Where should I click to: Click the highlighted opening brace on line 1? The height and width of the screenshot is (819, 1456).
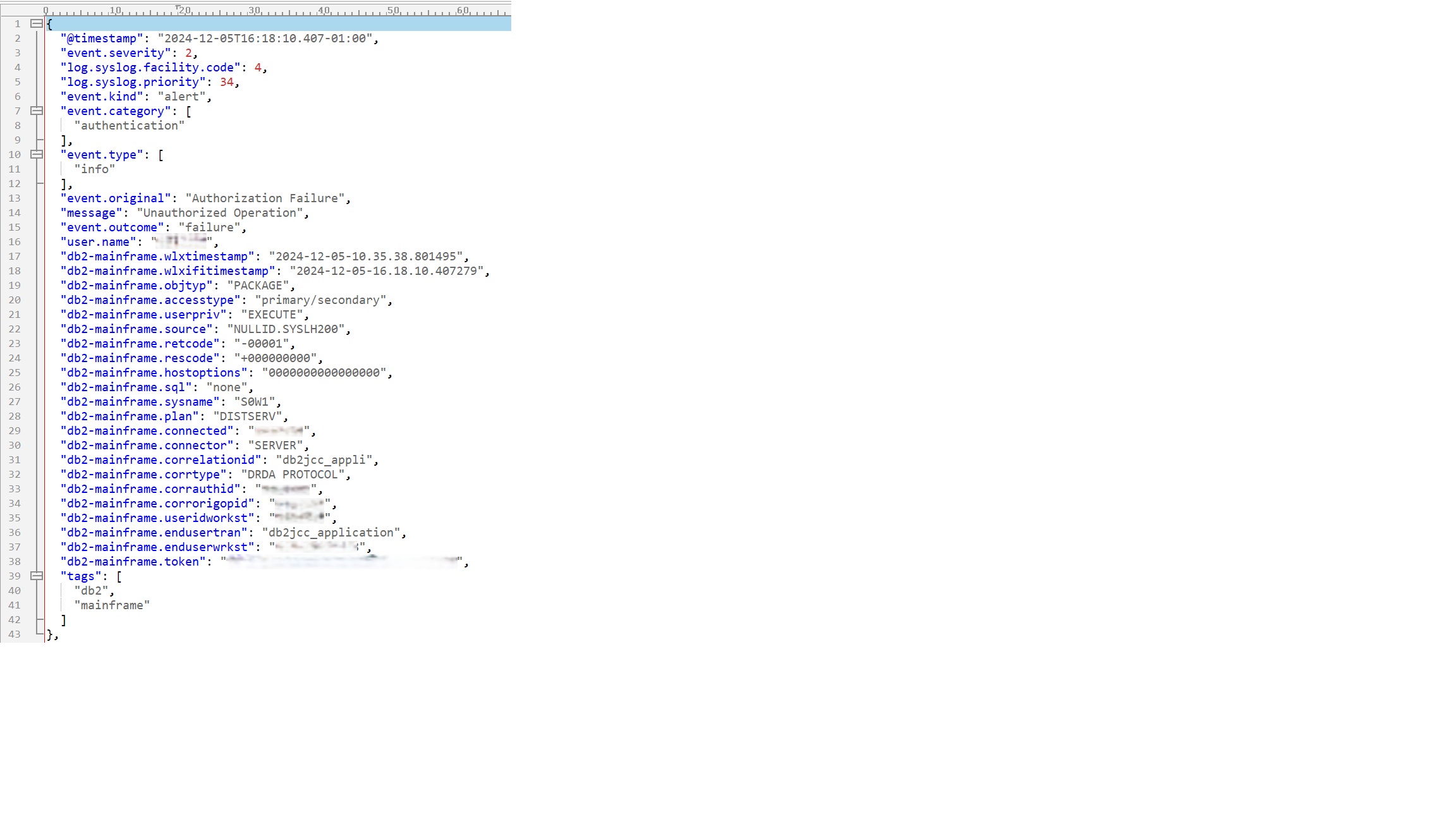click(x=50, y=24)
